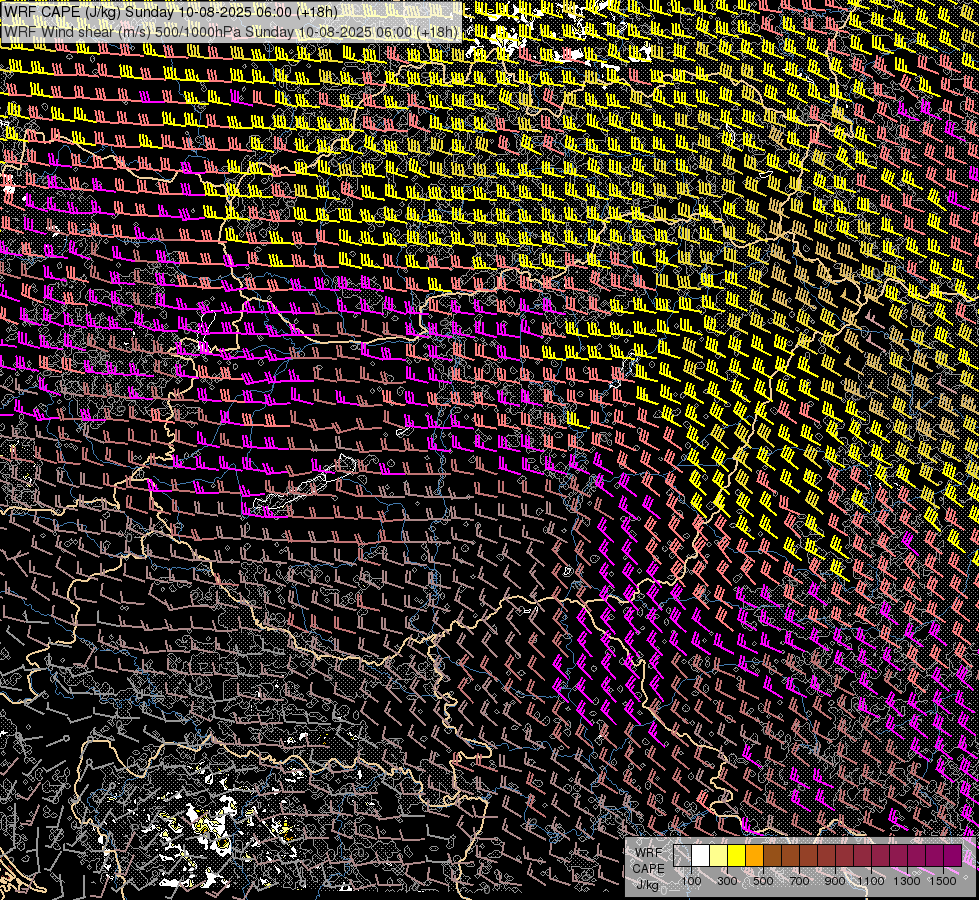The width and height of the screenshot is (979, 900).
Task: Click the legend value 300
Action: click(727, 881)
